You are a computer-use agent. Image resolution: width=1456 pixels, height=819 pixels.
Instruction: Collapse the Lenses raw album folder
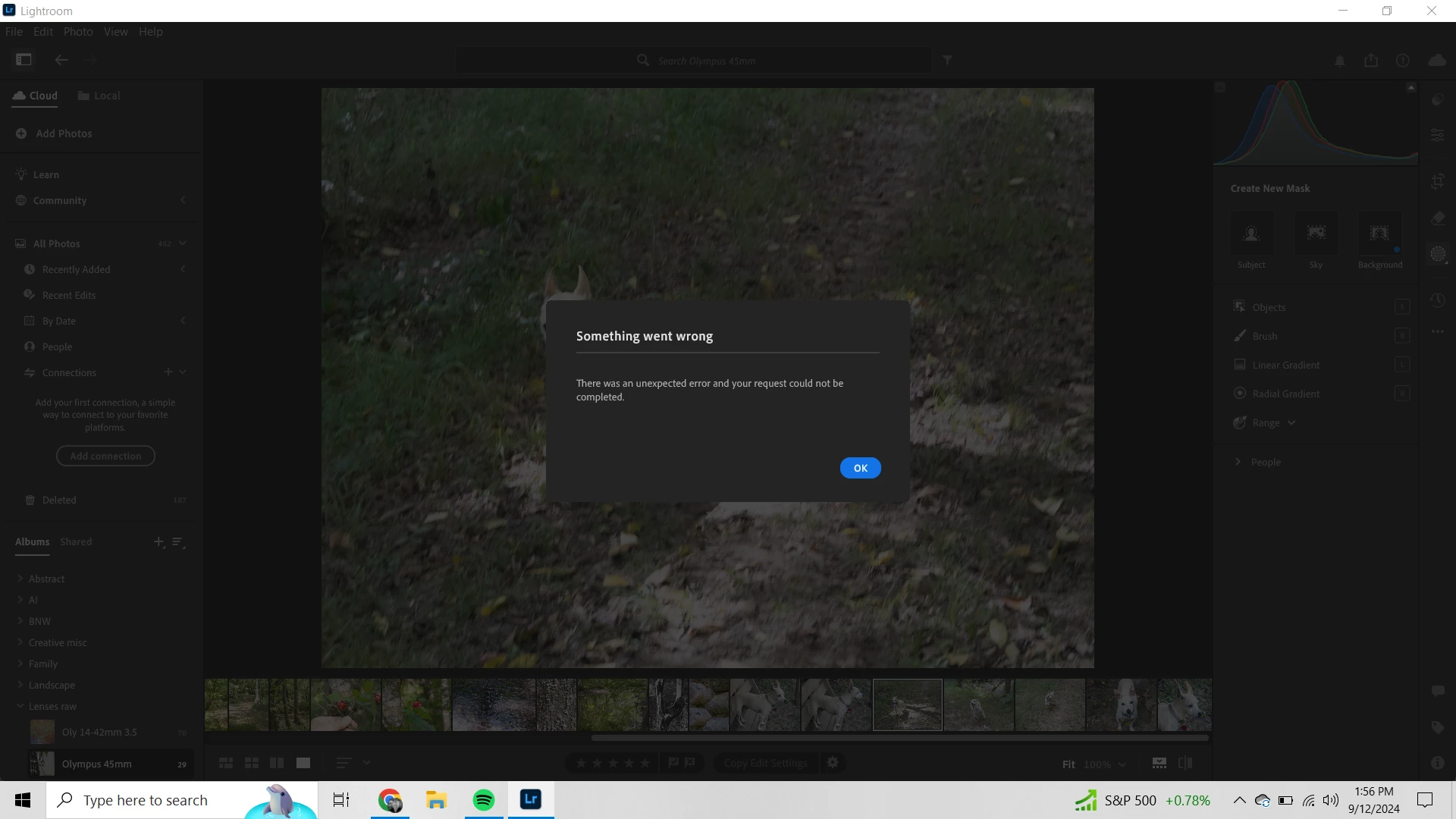click(20, 706)
